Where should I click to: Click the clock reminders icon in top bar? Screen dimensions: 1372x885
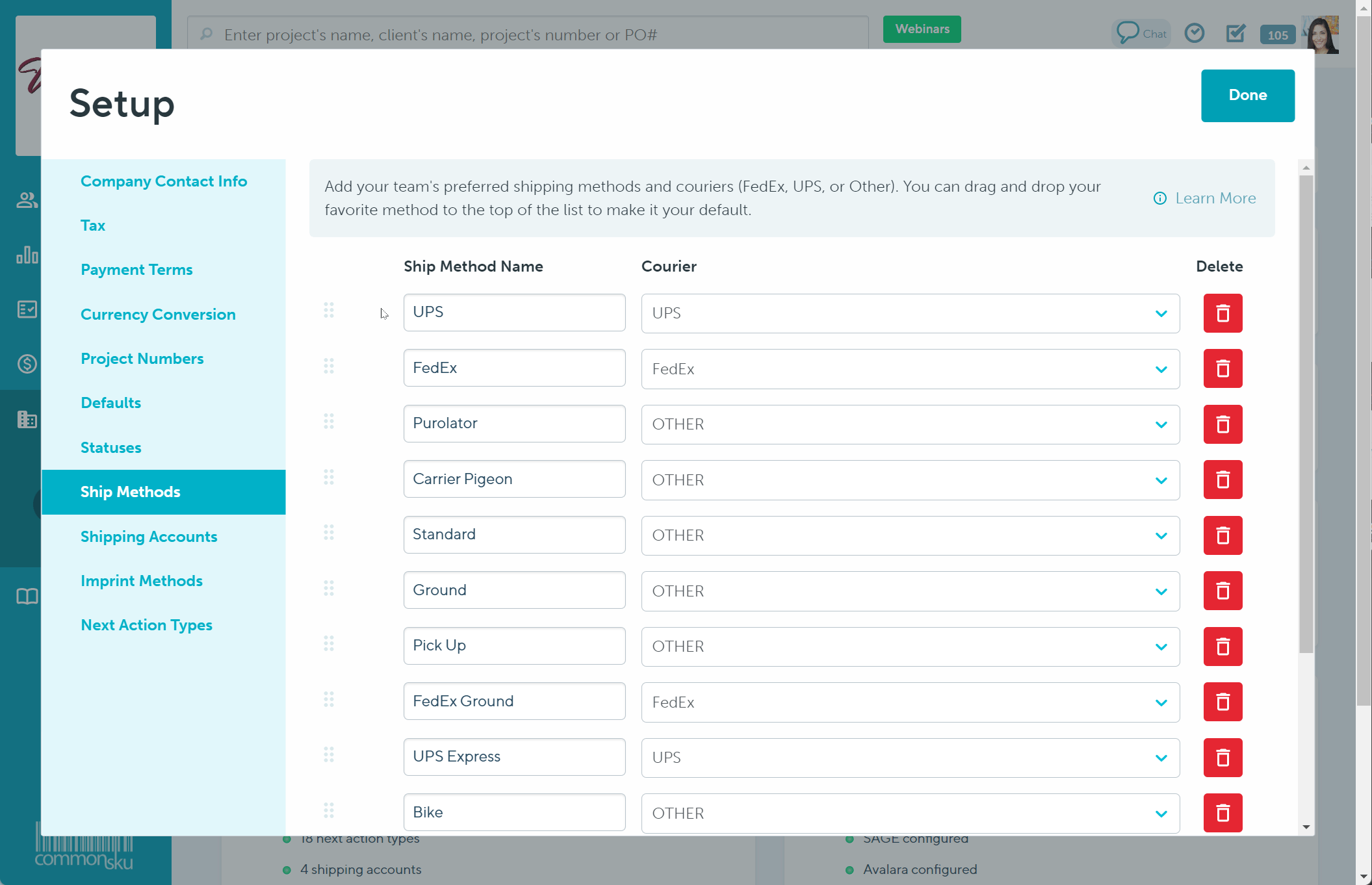[x=1195, y=32]
